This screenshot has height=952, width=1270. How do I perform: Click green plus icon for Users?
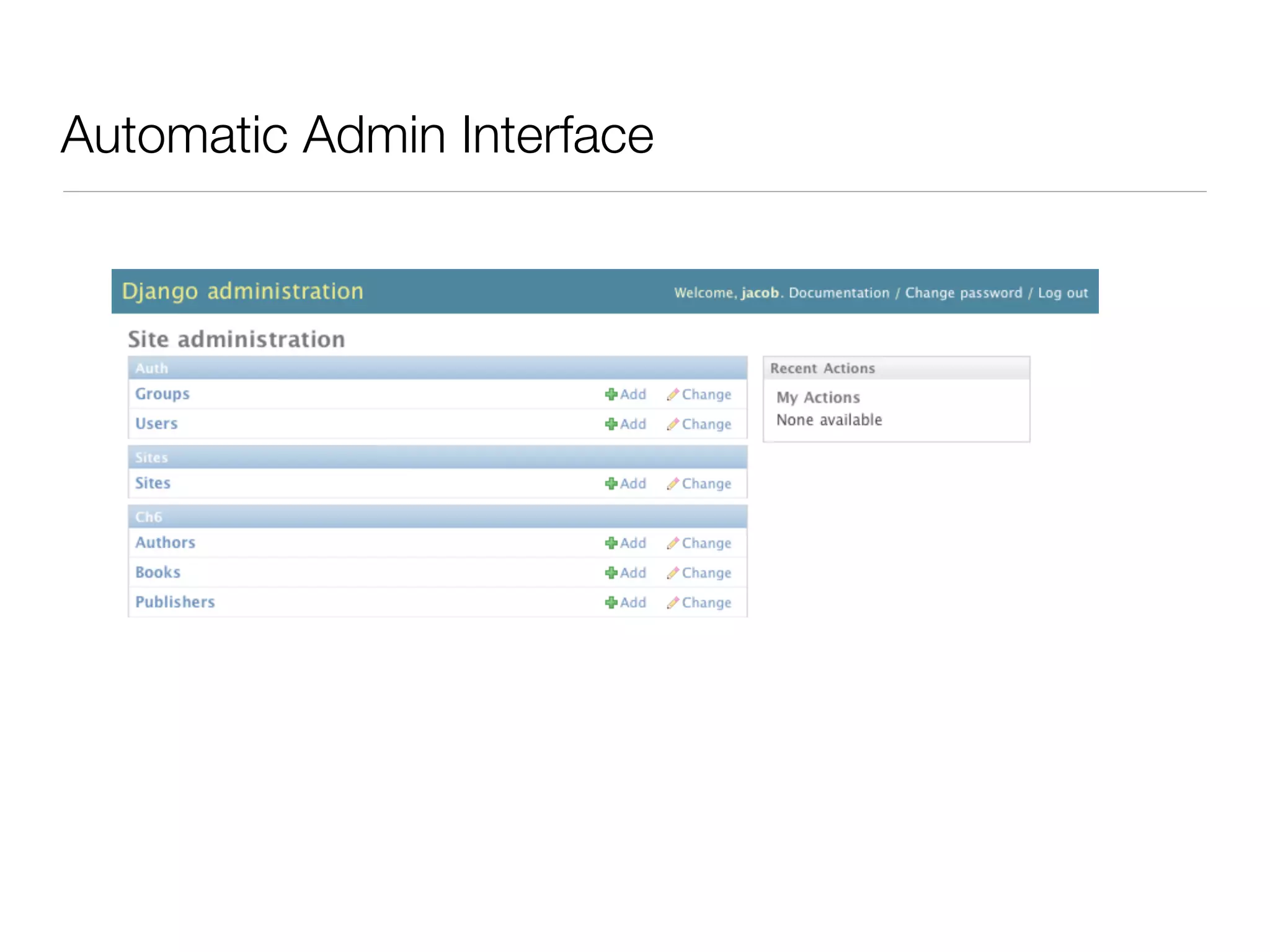(x=611, y=424)
